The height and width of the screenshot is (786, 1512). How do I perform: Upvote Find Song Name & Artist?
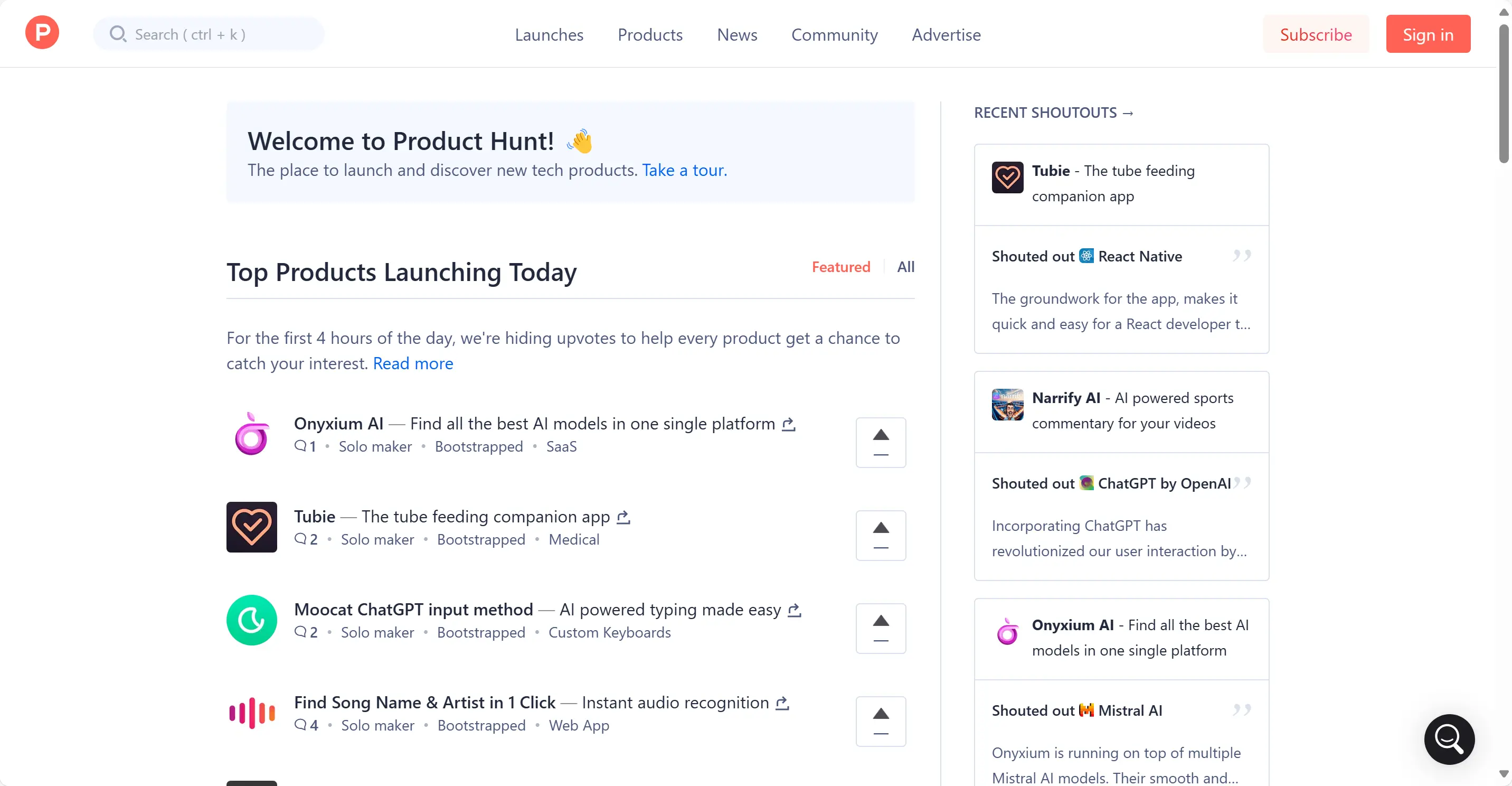coord(881,722)
